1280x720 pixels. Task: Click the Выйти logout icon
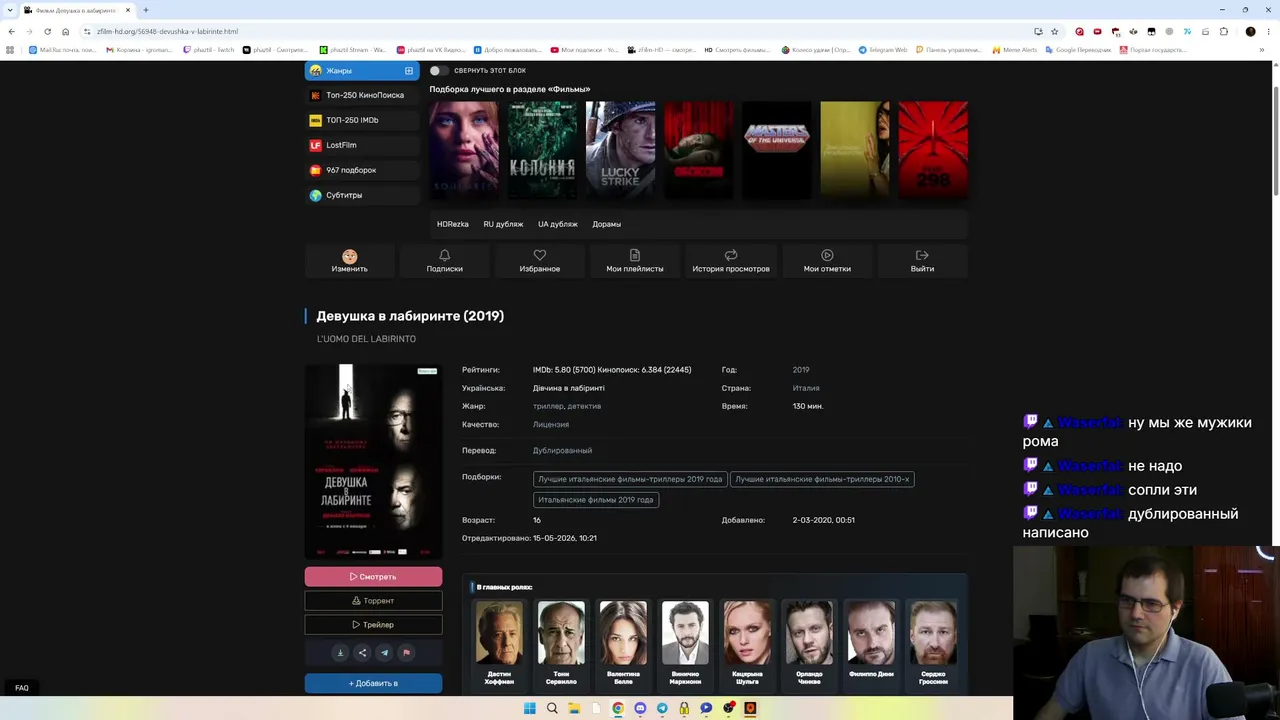coord(922,255)
